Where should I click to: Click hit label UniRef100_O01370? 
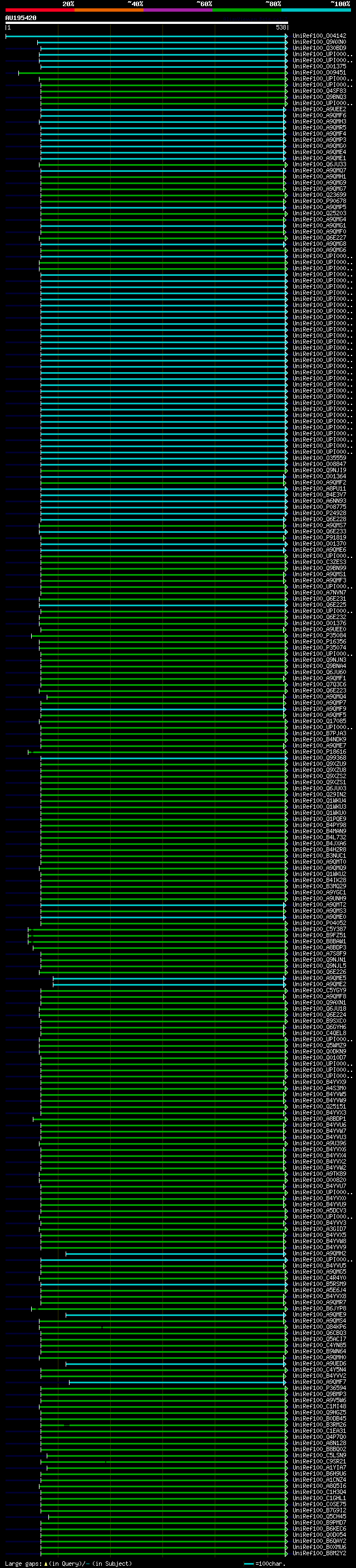tap(319, 543)
